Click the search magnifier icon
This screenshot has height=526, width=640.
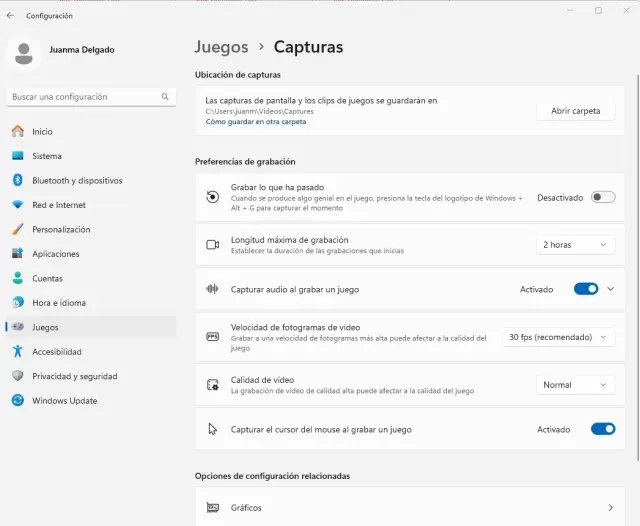[165, 97]
